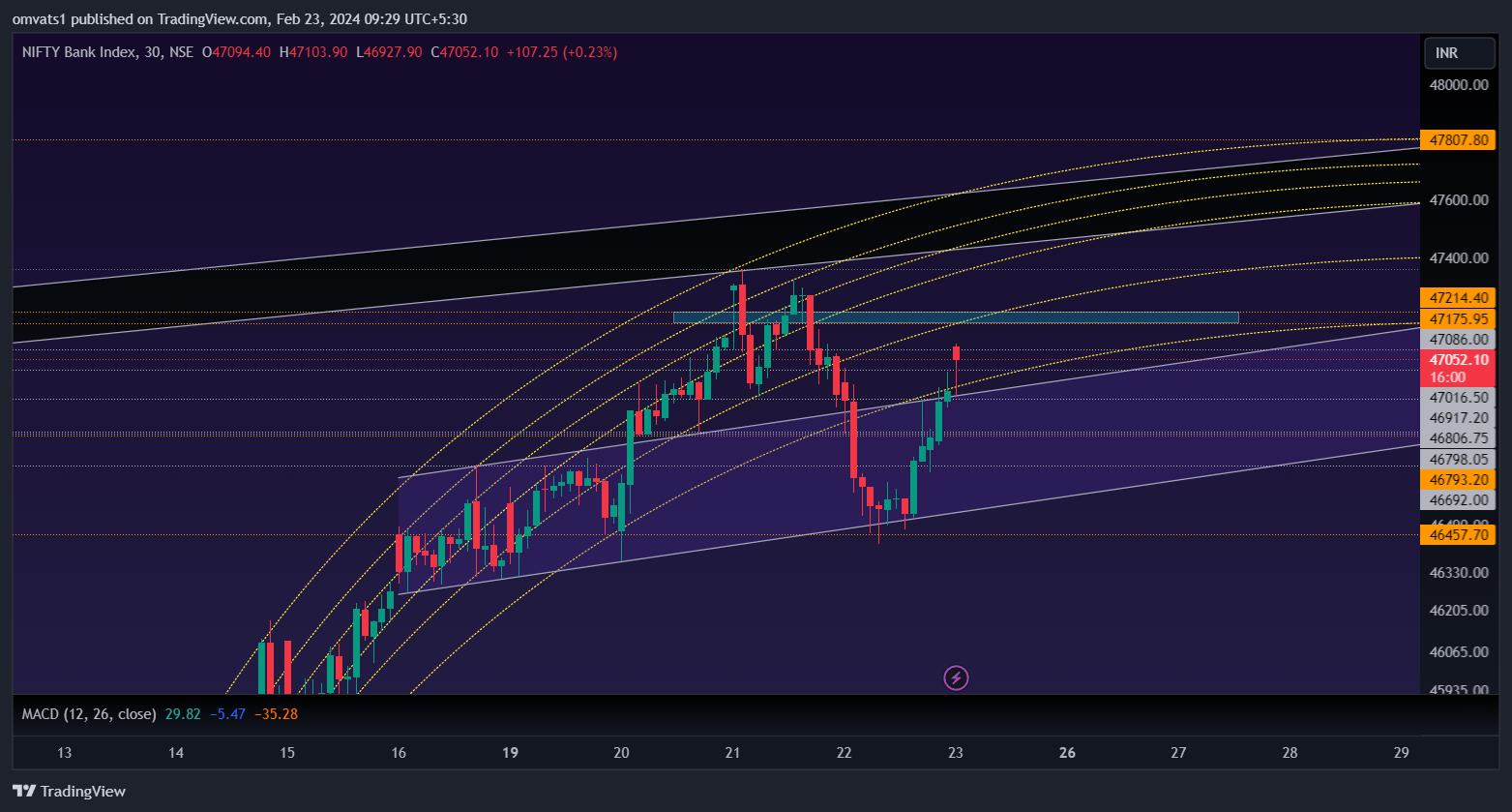Select the open value O47094.40

pyautogui.click(x=236, y=52)
